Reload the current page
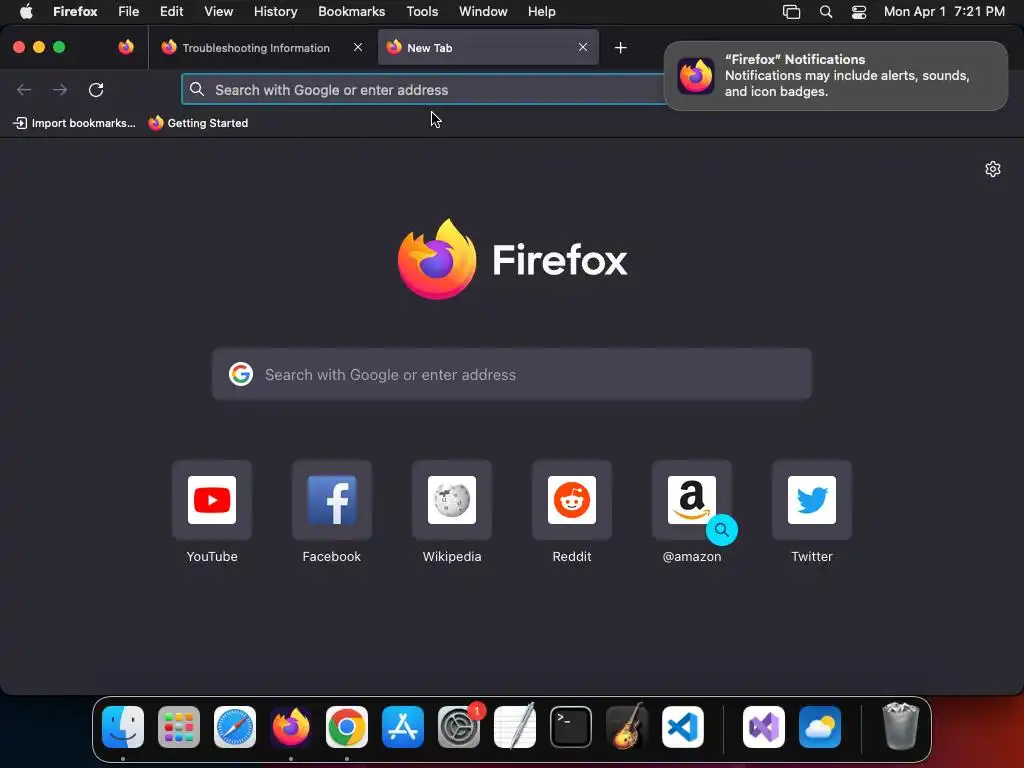1024x768 pixels. (96, 89)
